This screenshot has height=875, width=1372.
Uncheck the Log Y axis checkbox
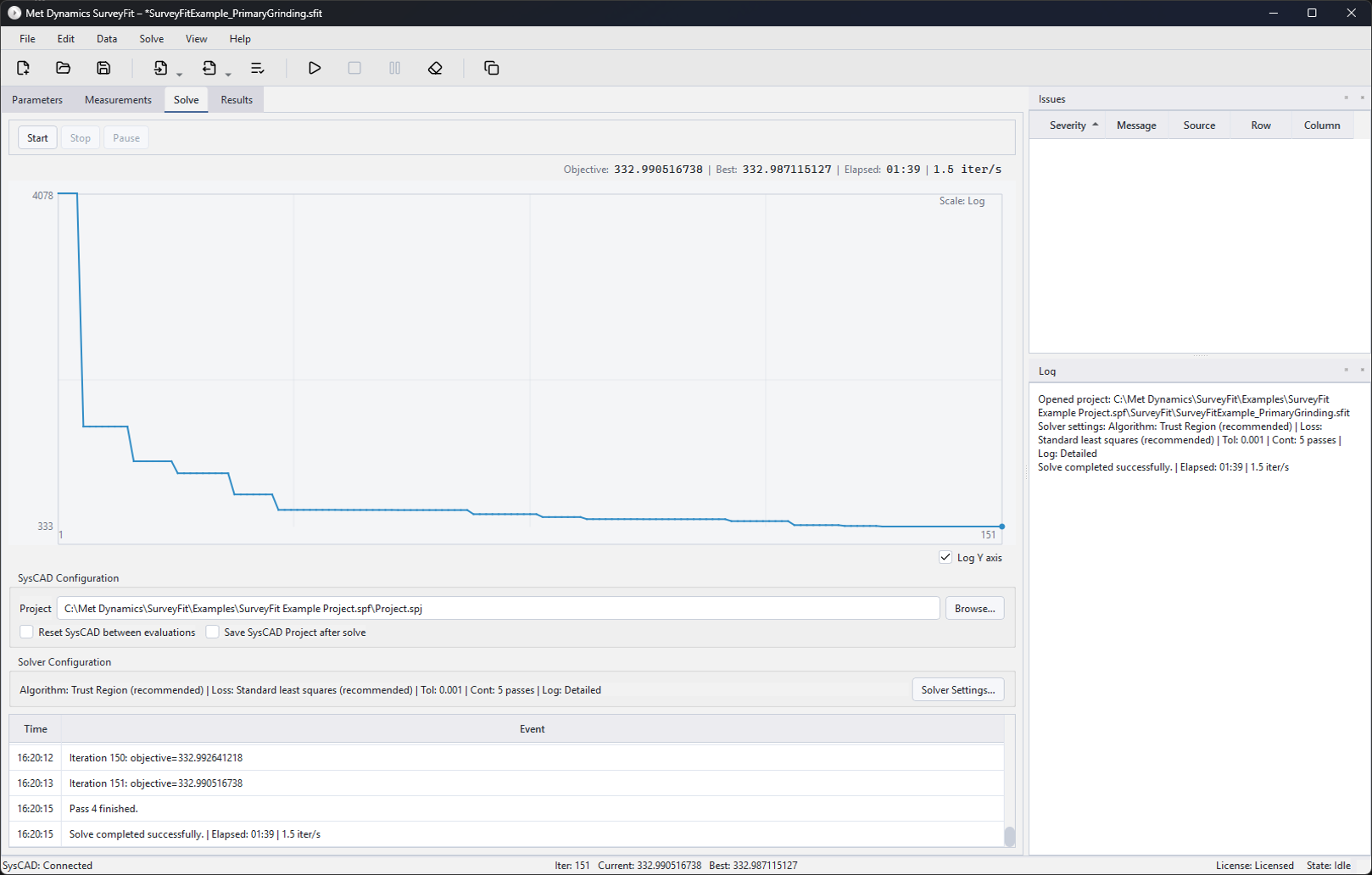945,557
